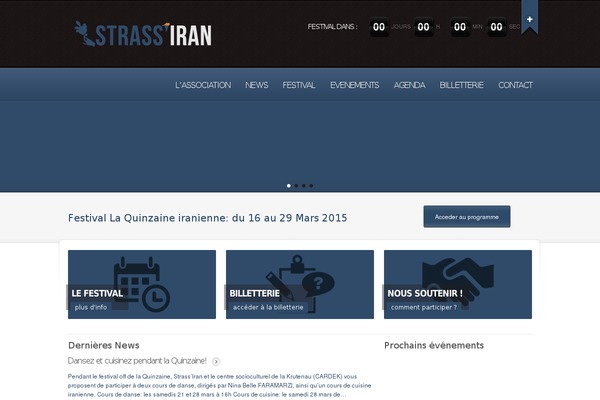Click the 'FESTIVAL DANS :' label
600x400 pixels.
point(333,26)
